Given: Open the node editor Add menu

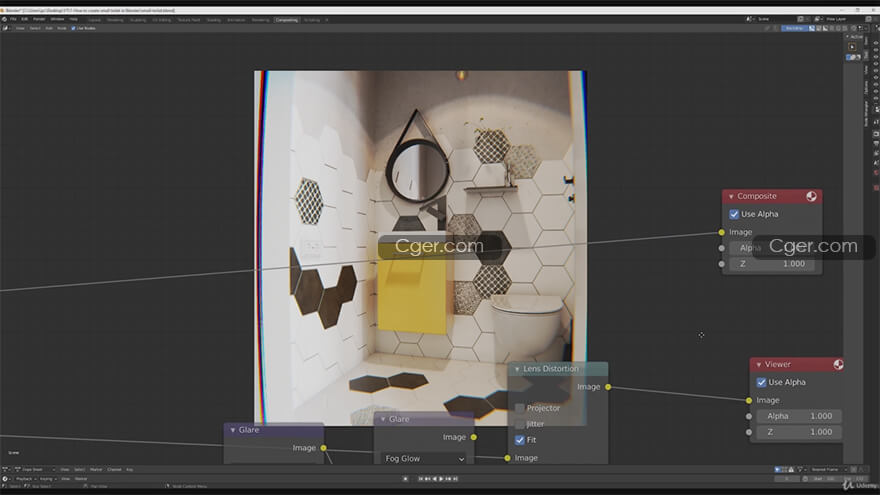Looking at the screenshot, I should (x=49, y=28).
